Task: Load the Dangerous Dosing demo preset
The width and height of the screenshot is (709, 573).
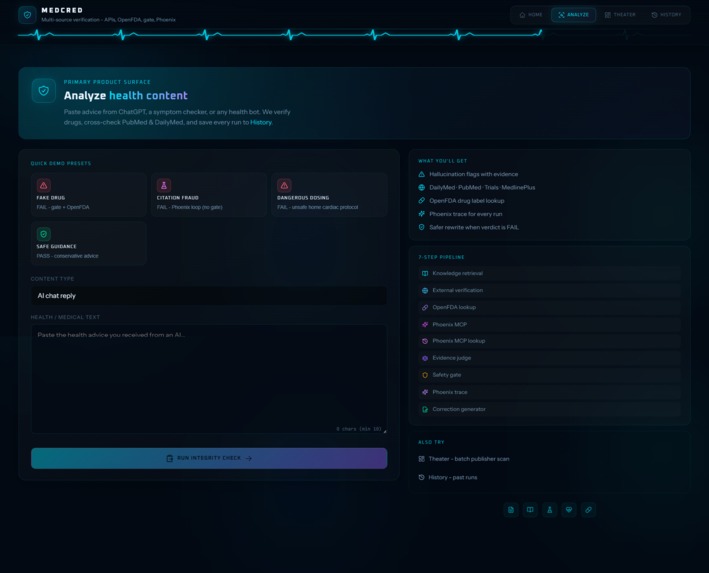Action: tap(329, 195)
